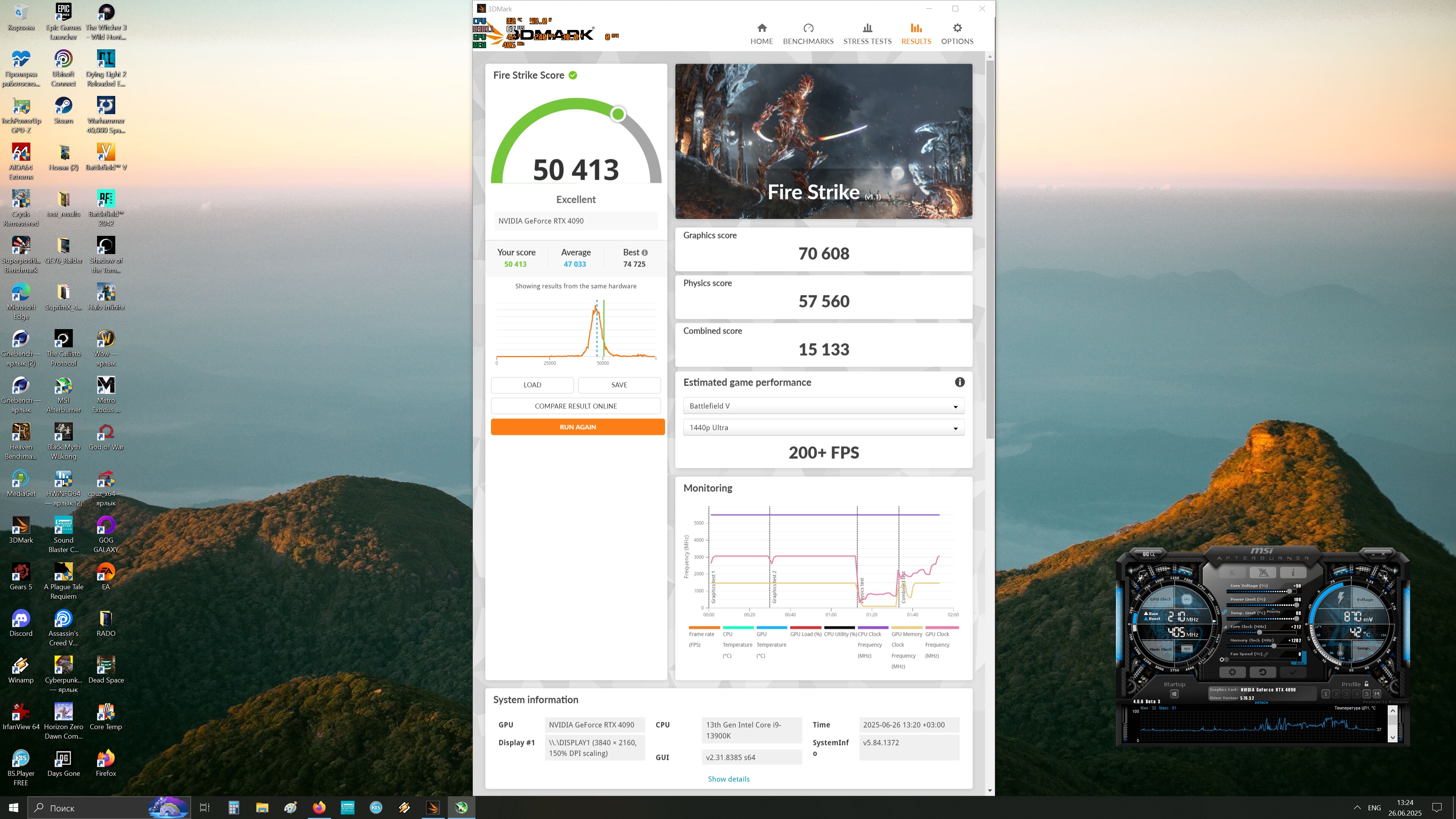Click COMPARE RESULT ONLINE button

[576, 406]
